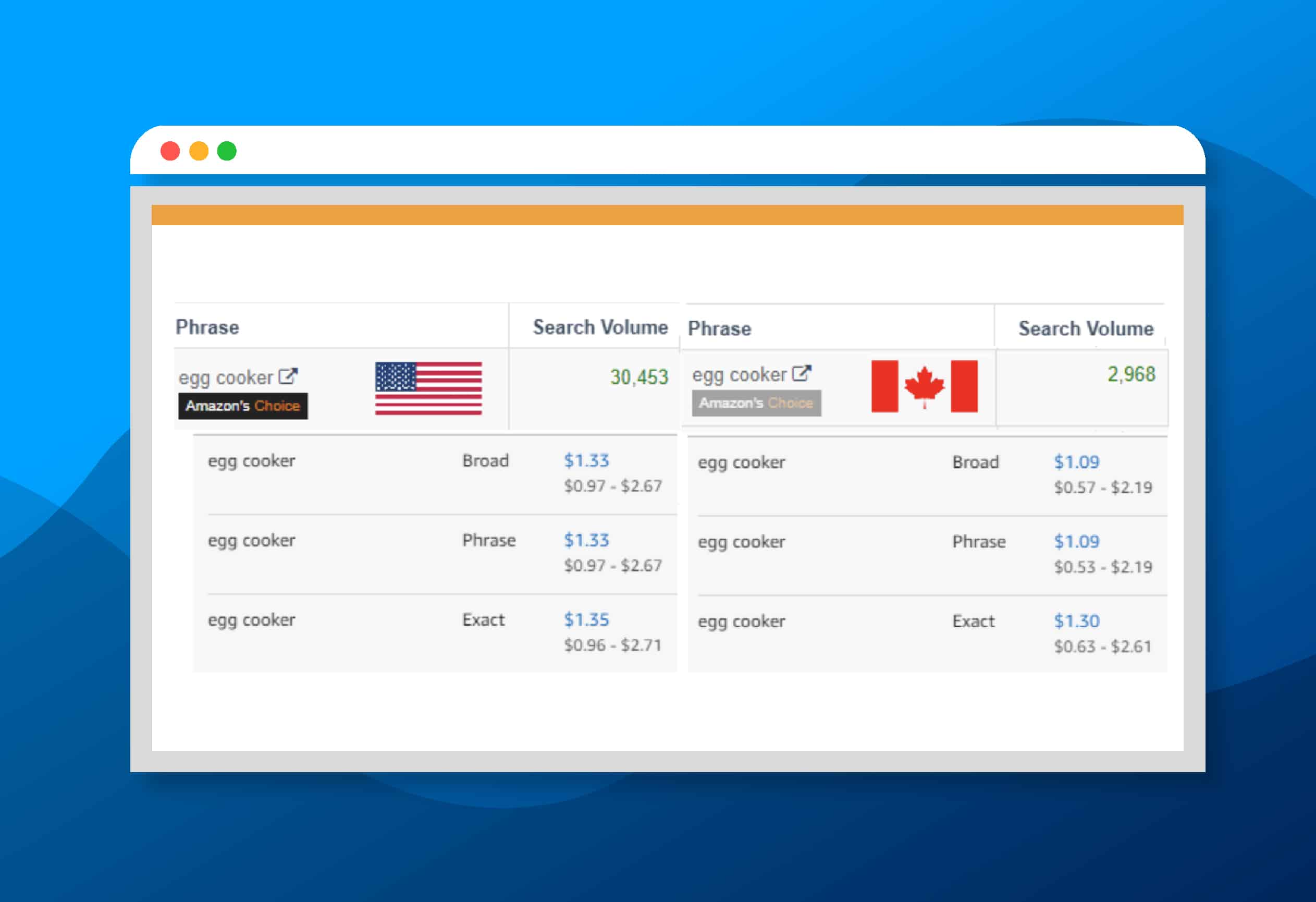Click the gray Amazon's Choice badge

coord(757,404)
